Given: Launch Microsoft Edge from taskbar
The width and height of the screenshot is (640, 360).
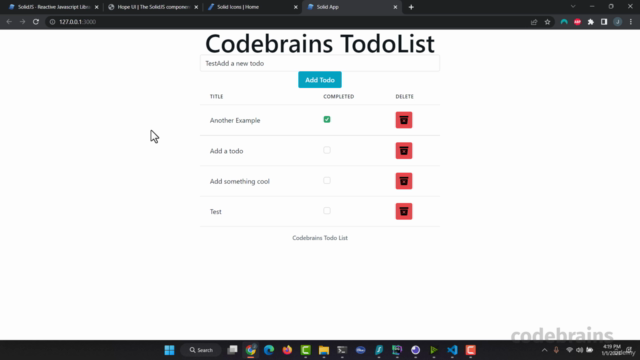Looking at the screenshot, I should 269,350.
